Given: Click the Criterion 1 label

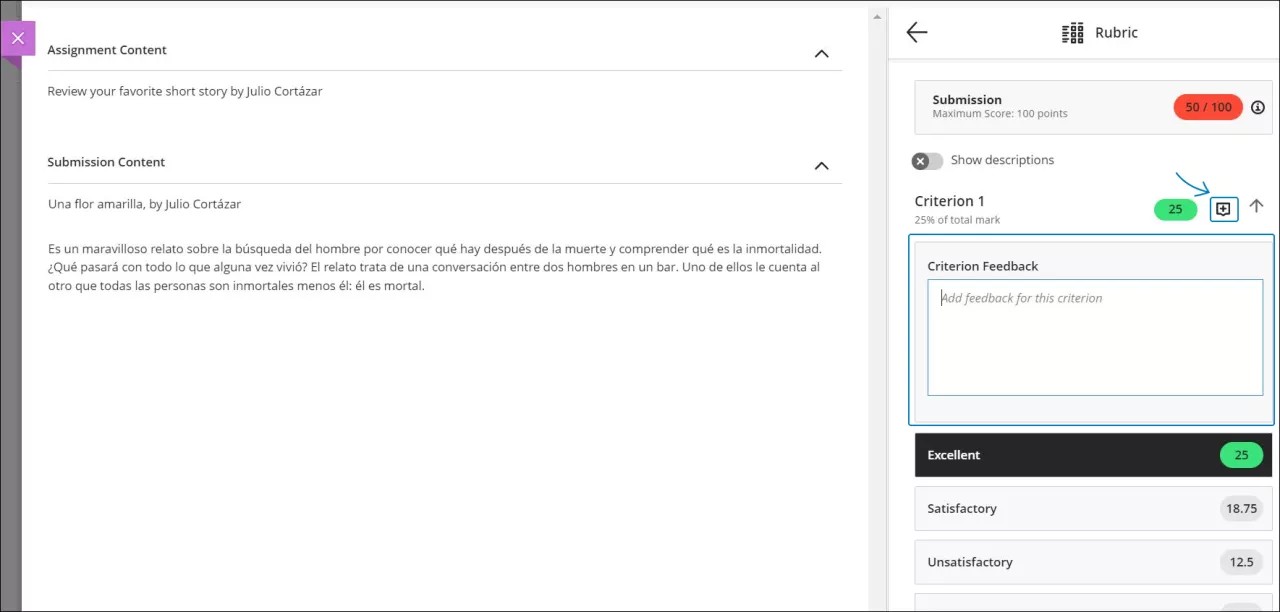Looking at the screenshot, I should click(949, 201).
